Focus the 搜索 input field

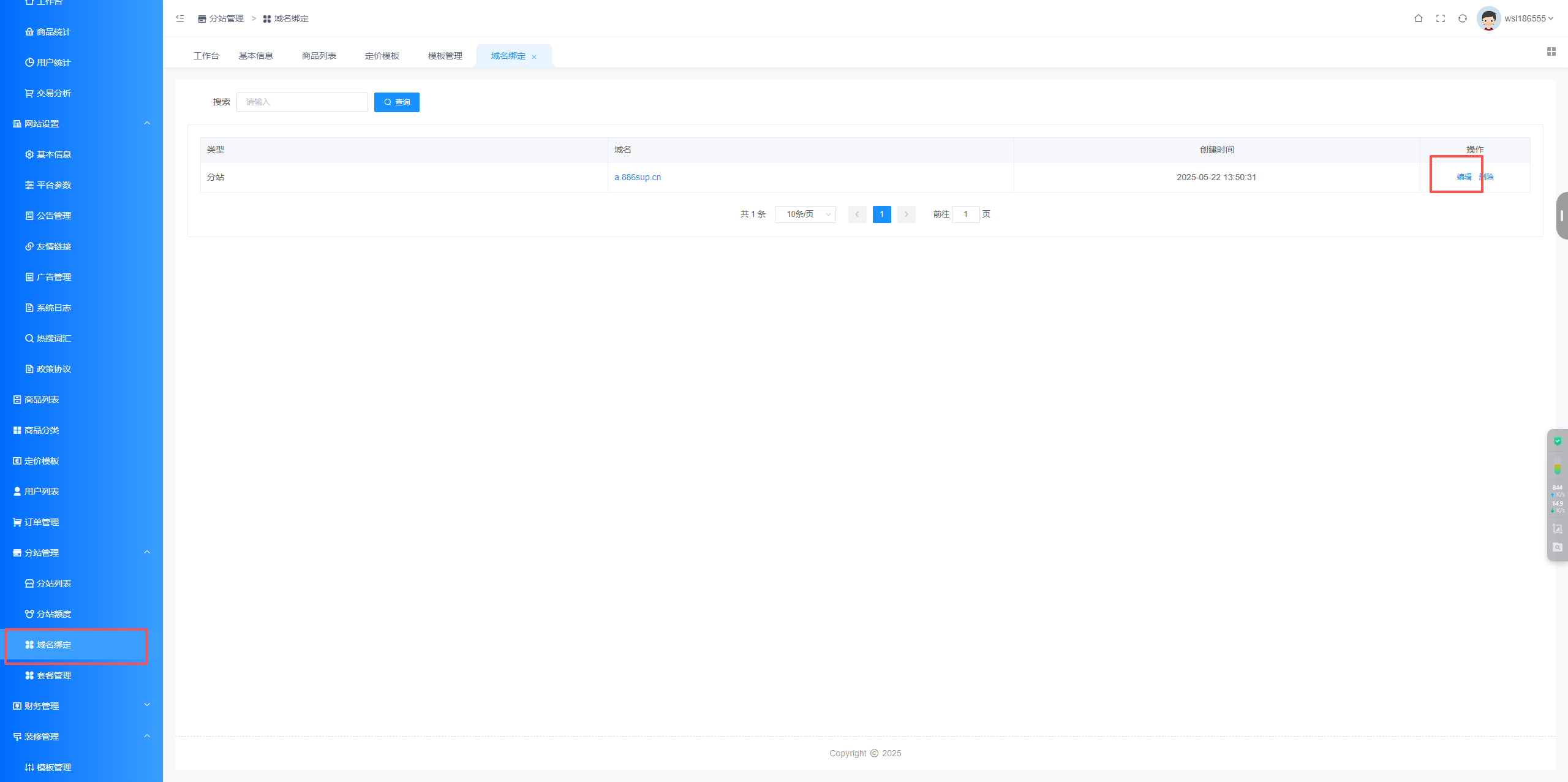pyautogui.click(x=302, y=102)
